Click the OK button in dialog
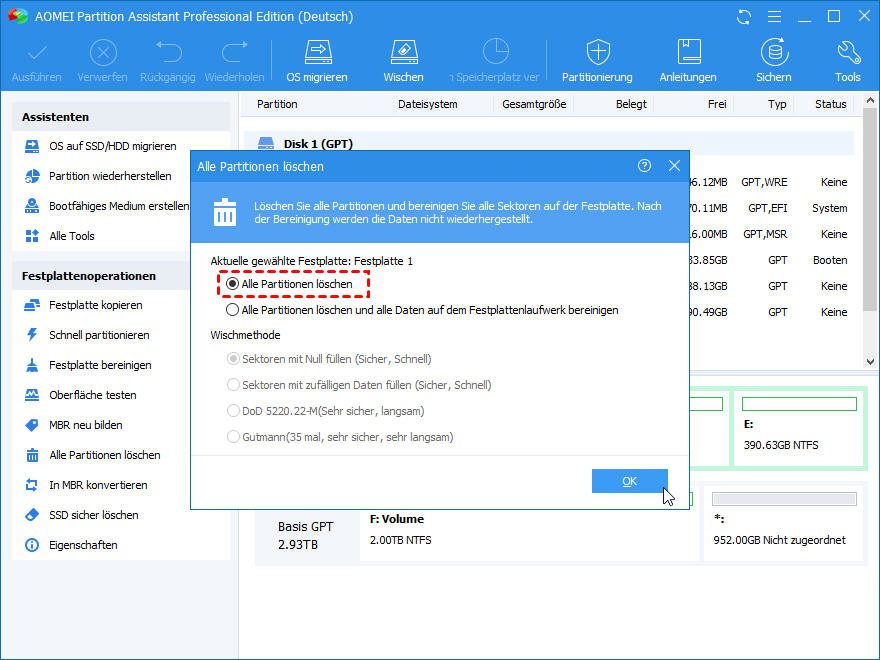The image size is (880, 660). [630, 481]
